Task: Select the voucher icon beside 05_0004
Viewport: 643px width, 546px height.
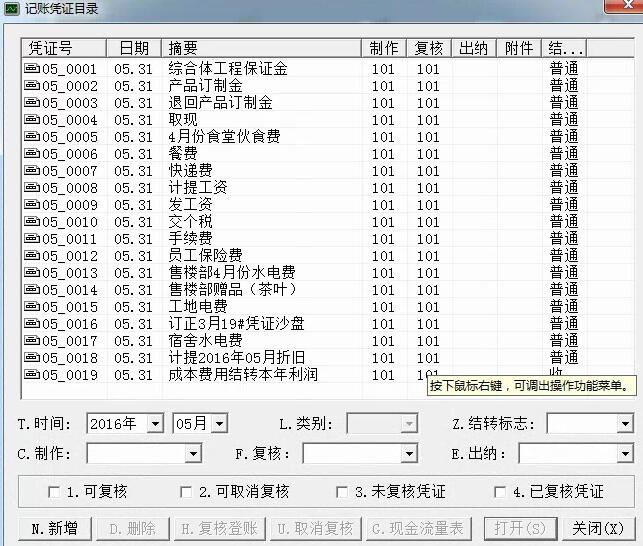Action: tap(32, 120)
